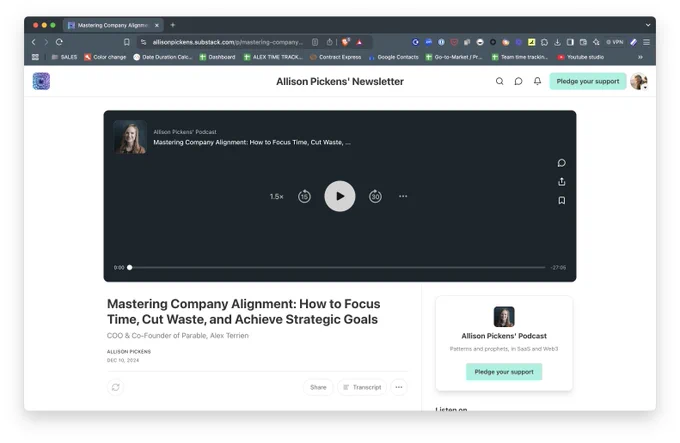
Task: Play the podcast episode
Action: coord(340,196)
